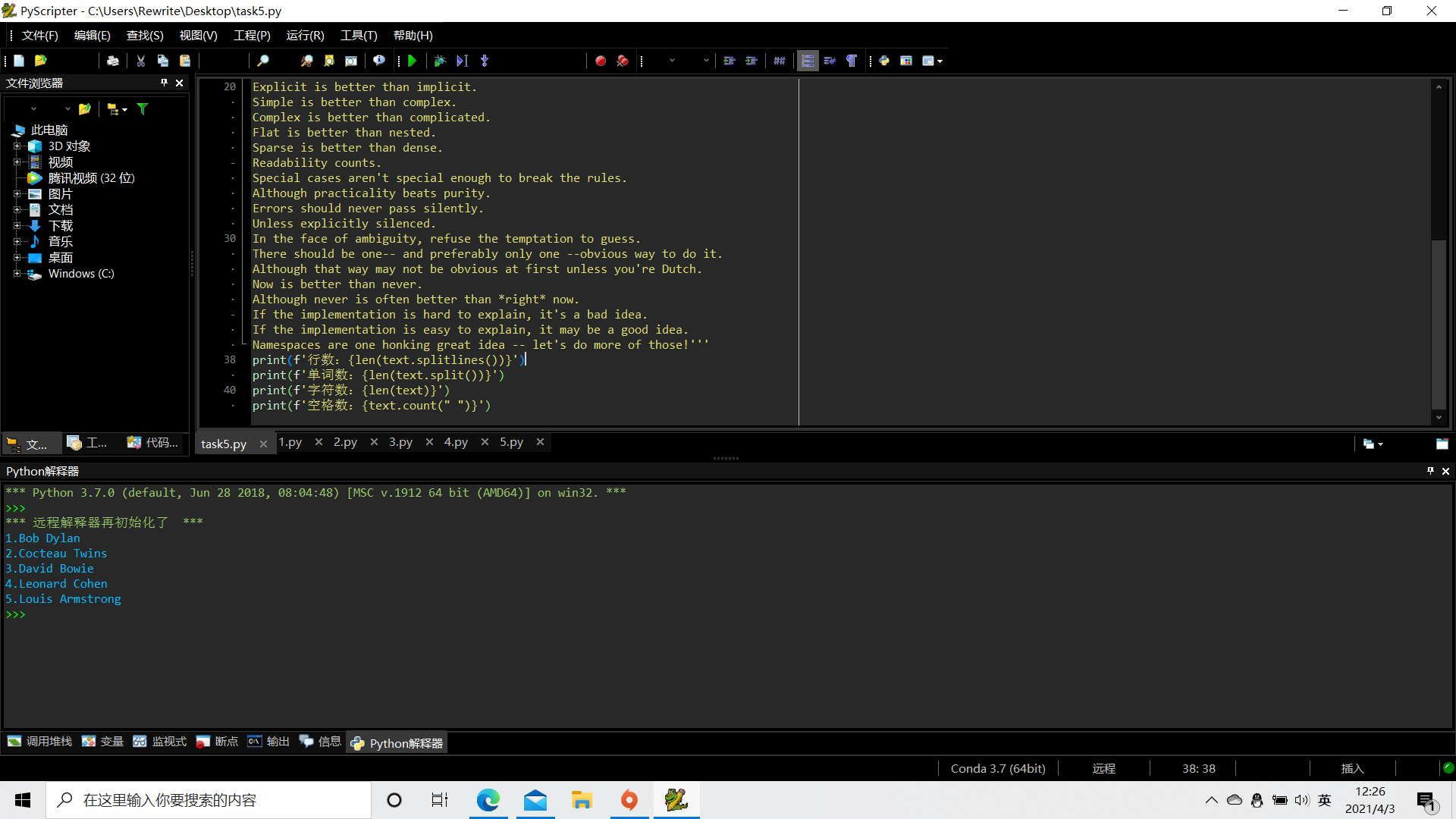This screenshot has height=819, width=1456.
Task: Switch to the task5.py tab
Action: pyautogui.click(x=224, y=442)
